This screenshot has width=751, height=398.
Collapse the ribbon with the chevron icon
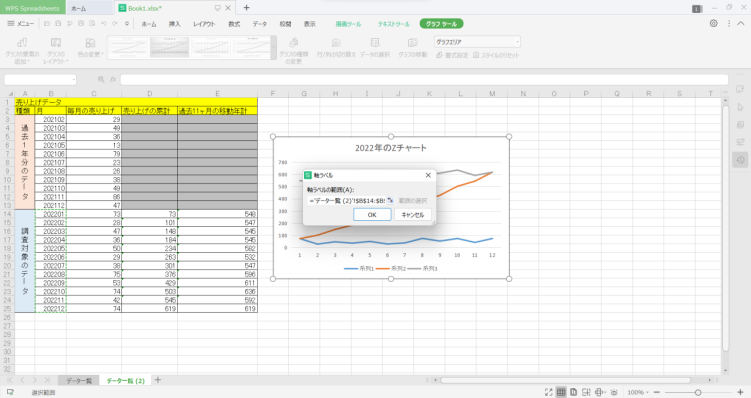pyautogui.click(x=740, y=23)
